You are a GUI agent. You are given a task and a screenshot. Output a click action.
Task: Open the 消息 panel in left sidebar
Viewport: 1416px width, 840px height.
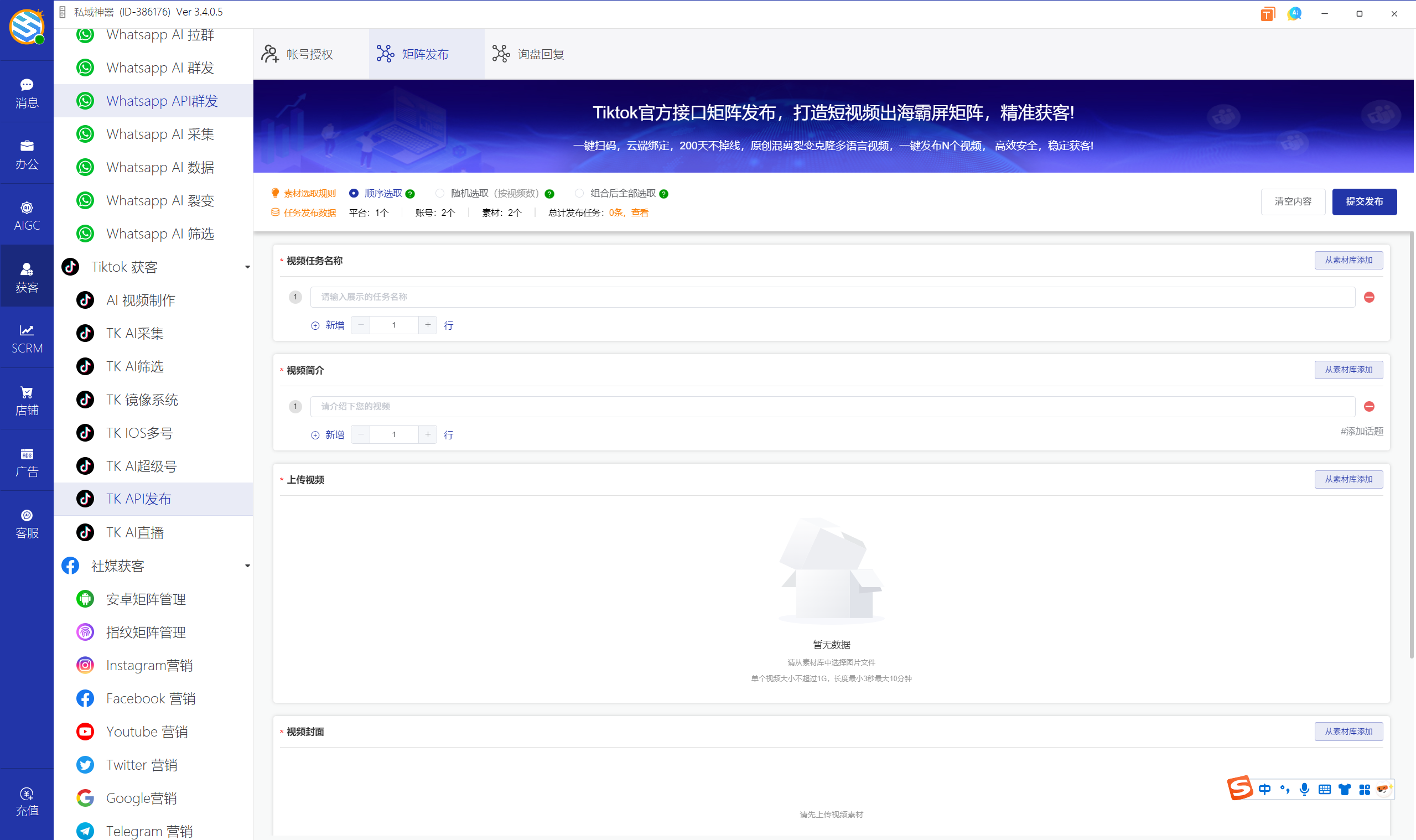[x=27, y=92]
